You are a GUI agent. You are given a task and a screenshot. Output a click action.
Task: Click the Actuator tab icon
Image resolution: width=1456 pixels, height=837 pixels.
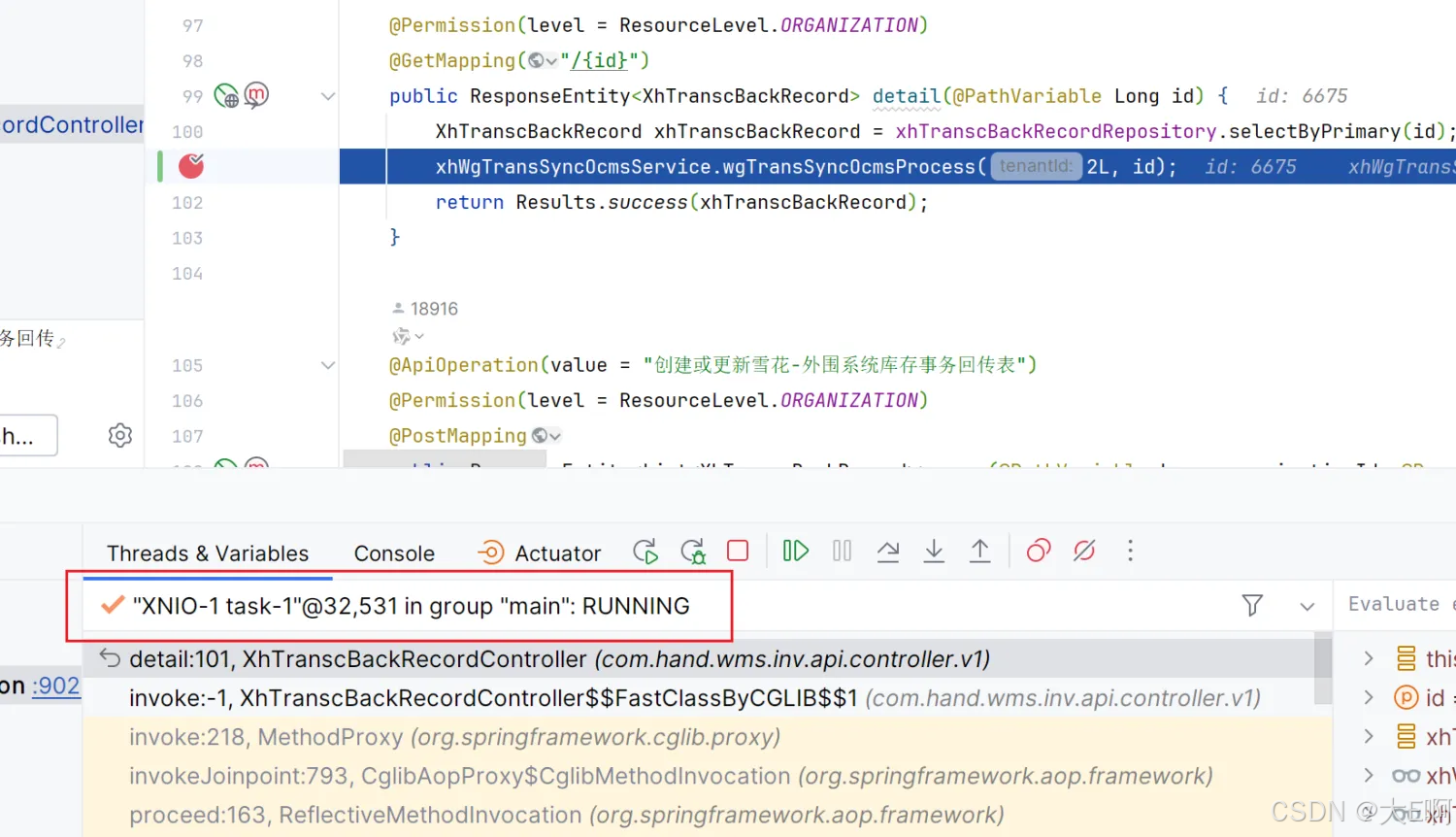click(490, 552)
